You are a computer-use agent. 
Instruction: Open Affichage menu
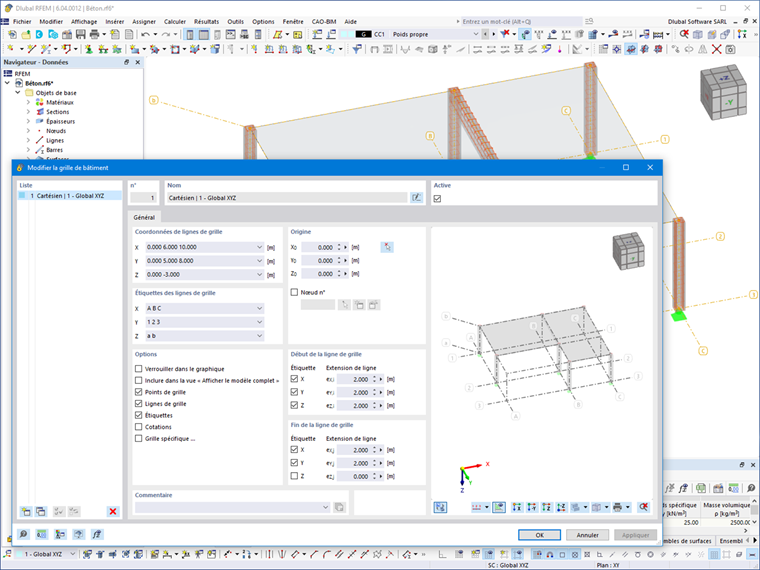84,21
